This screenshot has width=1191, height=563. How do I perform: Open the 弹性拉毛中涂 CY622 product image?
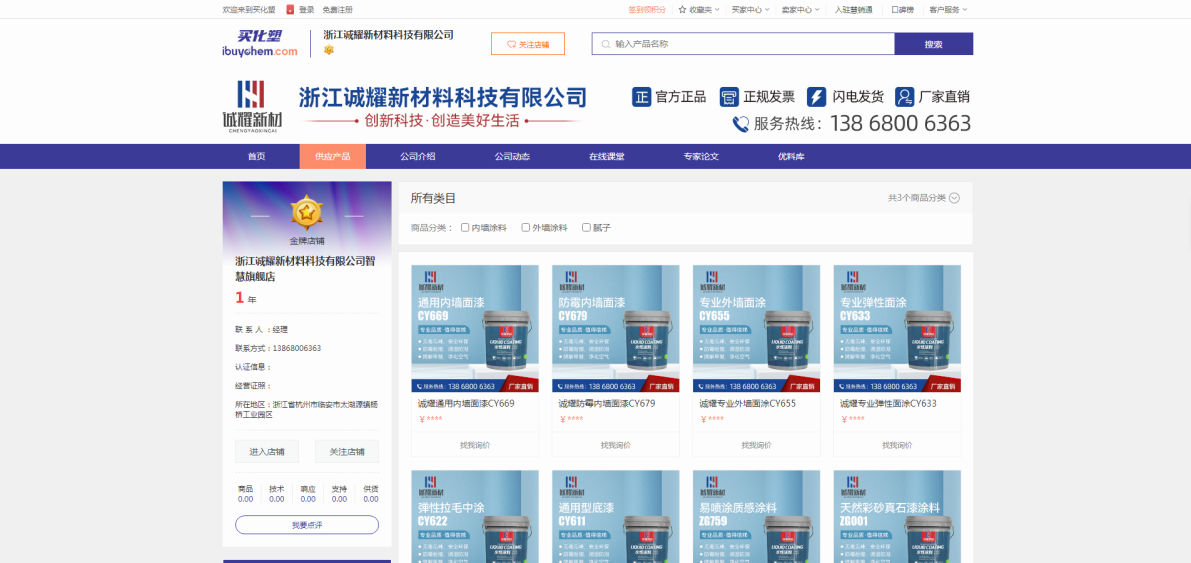tap(475, 517)
